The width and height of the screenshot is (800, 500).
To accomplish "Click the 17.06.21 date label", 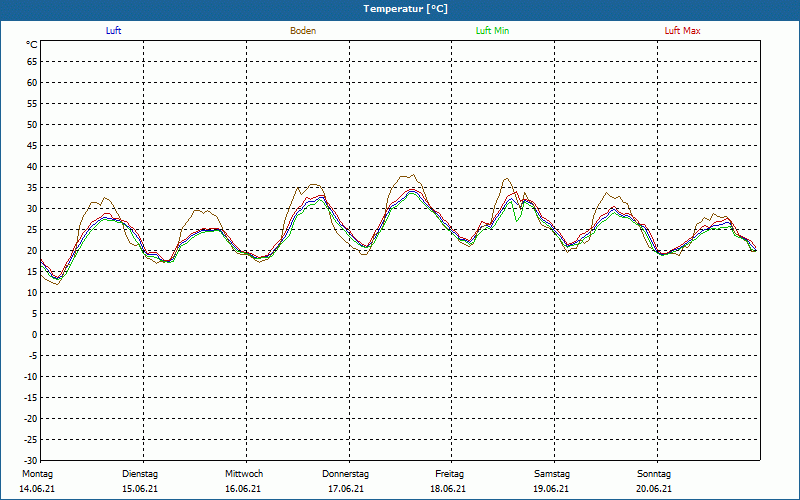I will click(x=346, y=489).
